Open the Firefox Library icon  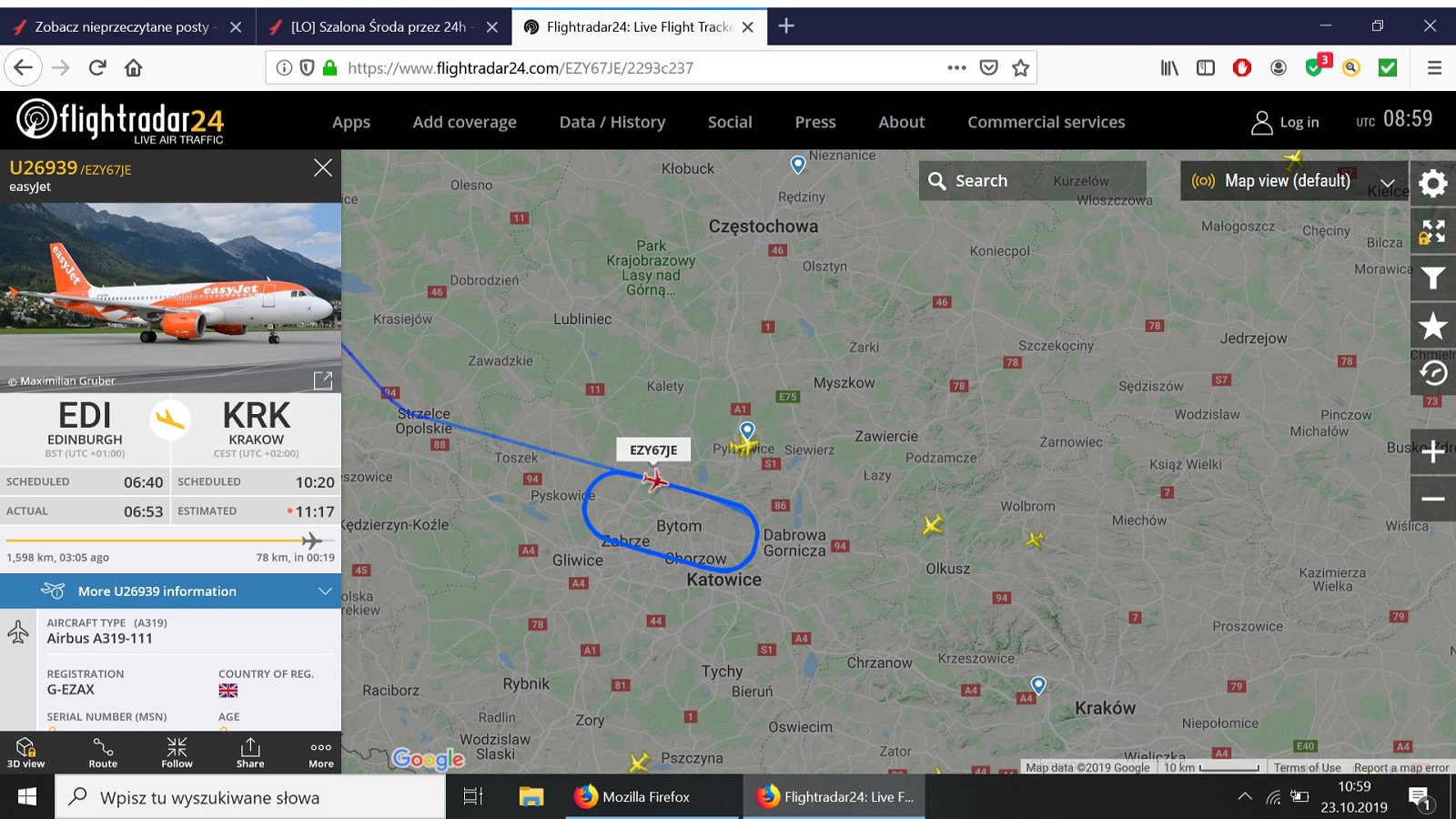point(1169,67)
